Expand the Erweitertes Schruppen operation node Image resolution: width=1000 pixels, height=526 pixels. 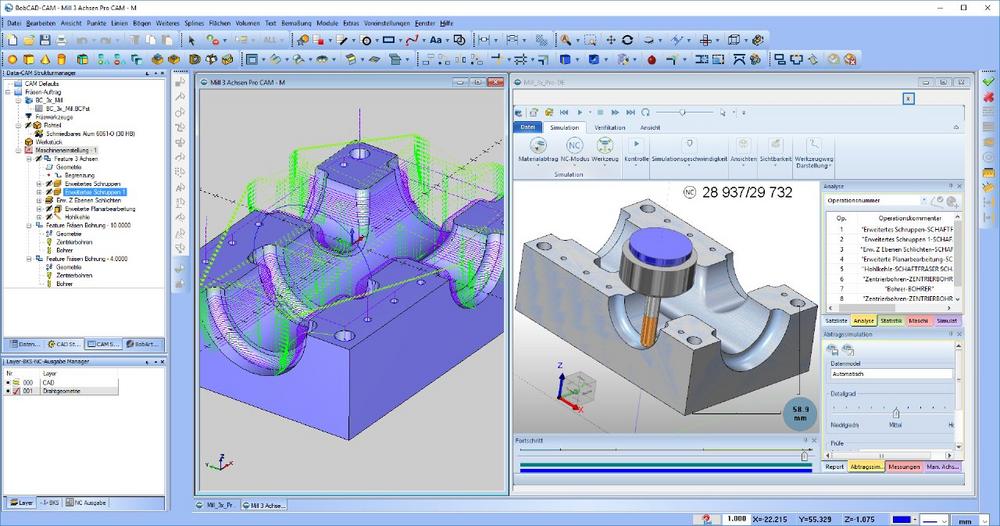pyautogui.click(x=39, y=184)
